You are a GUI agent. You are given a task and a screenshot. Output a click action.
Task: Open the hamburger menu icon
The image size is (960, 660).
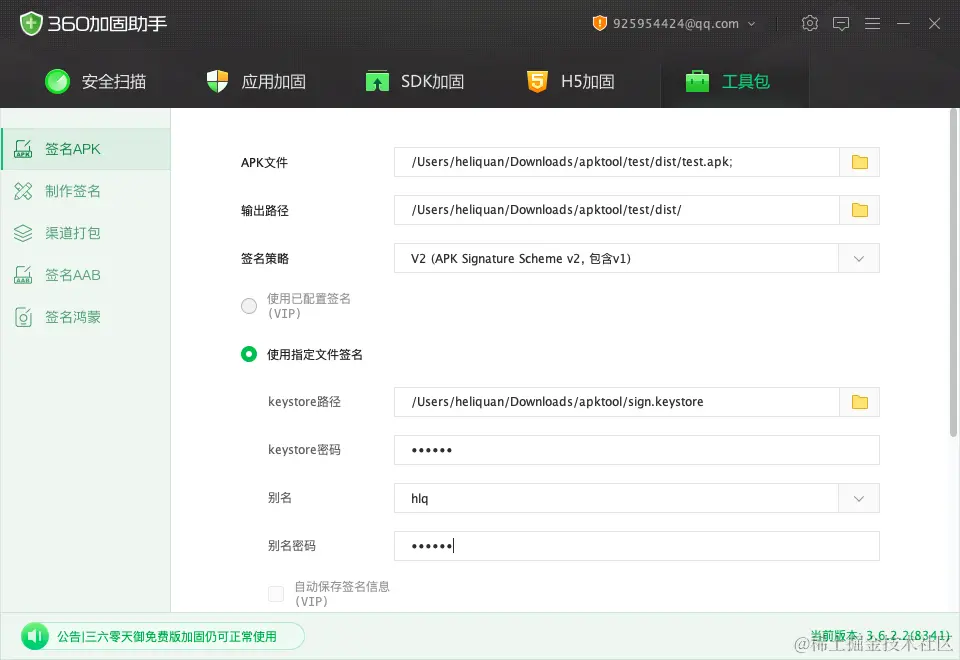click(x=872, y=24)
